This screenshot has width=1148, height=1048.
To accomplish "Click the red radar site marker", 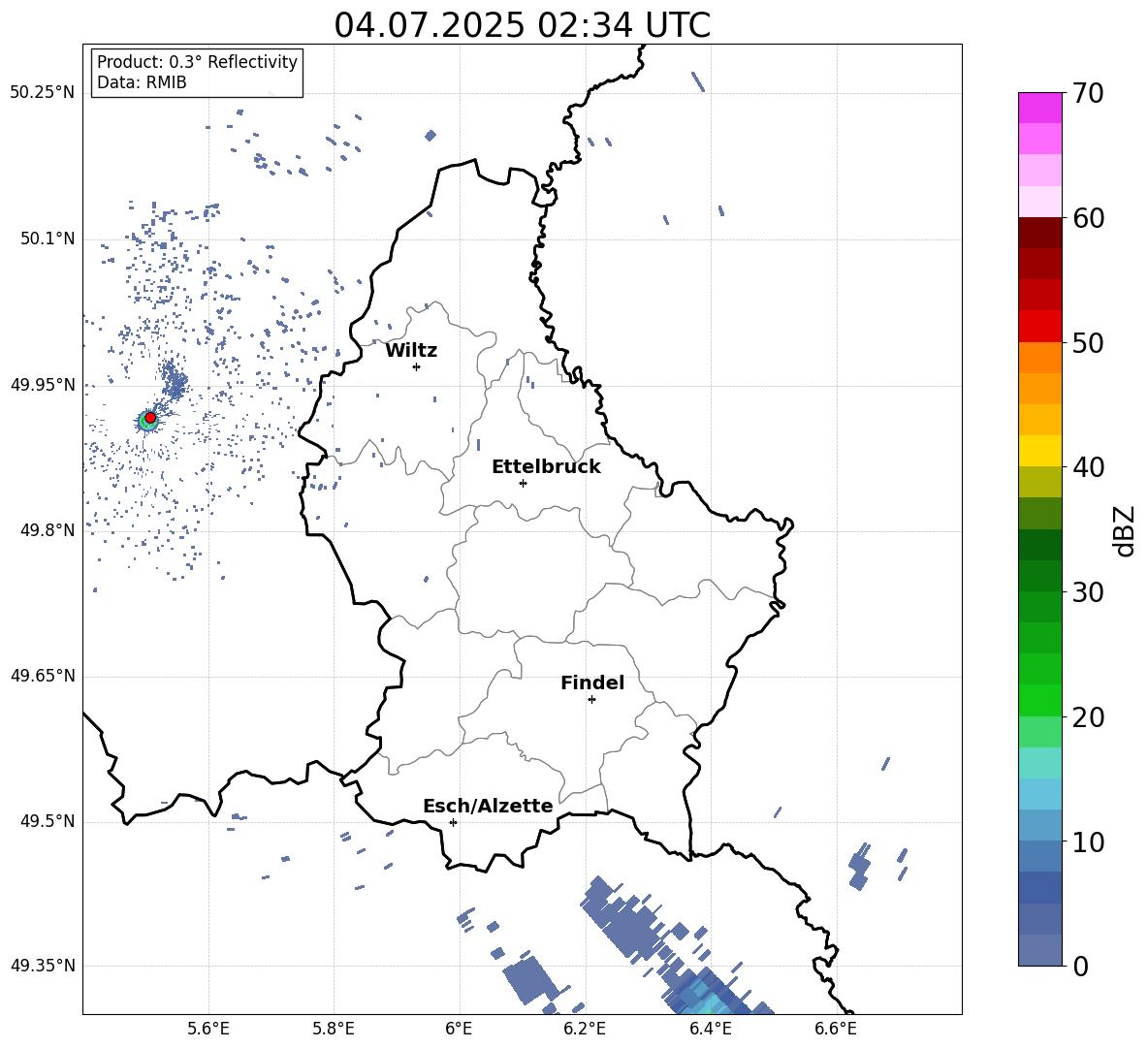I will [150, 418].
